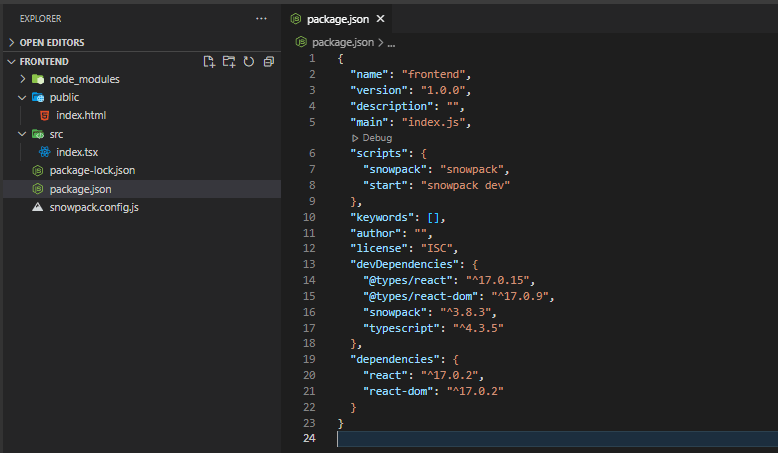Click the "author" key on line 11

tap(376, 233)
